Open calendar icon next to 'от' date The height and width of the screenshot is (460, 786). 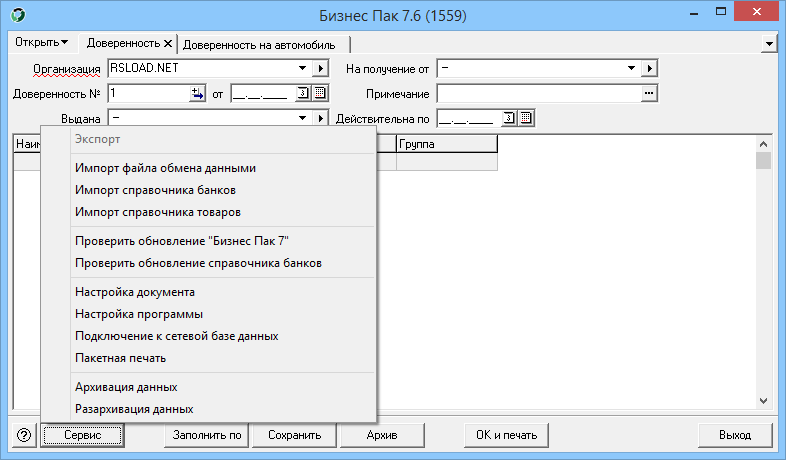[x=320, y=93]
